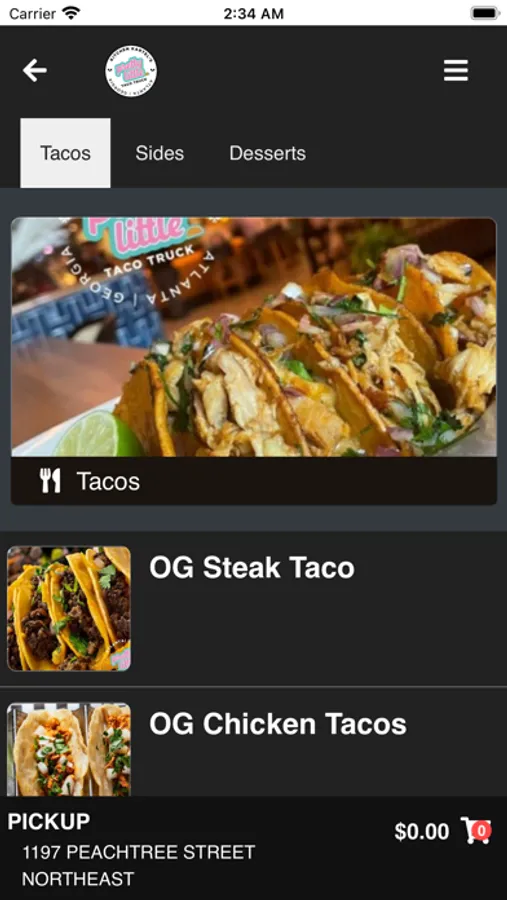This screenshot has width=507, height=900.
Task: Open the shopping cart icon
Action: [475, 831]
